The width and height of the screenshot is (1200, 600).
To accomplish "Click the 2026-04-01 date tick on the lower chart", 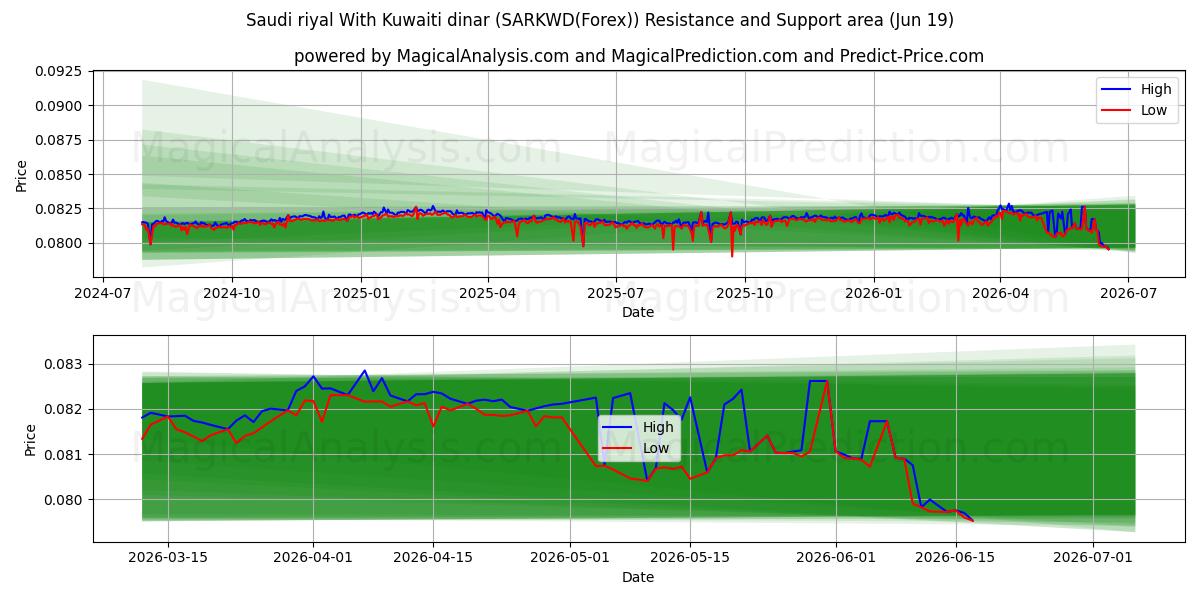I will click(x=313, y=558).
